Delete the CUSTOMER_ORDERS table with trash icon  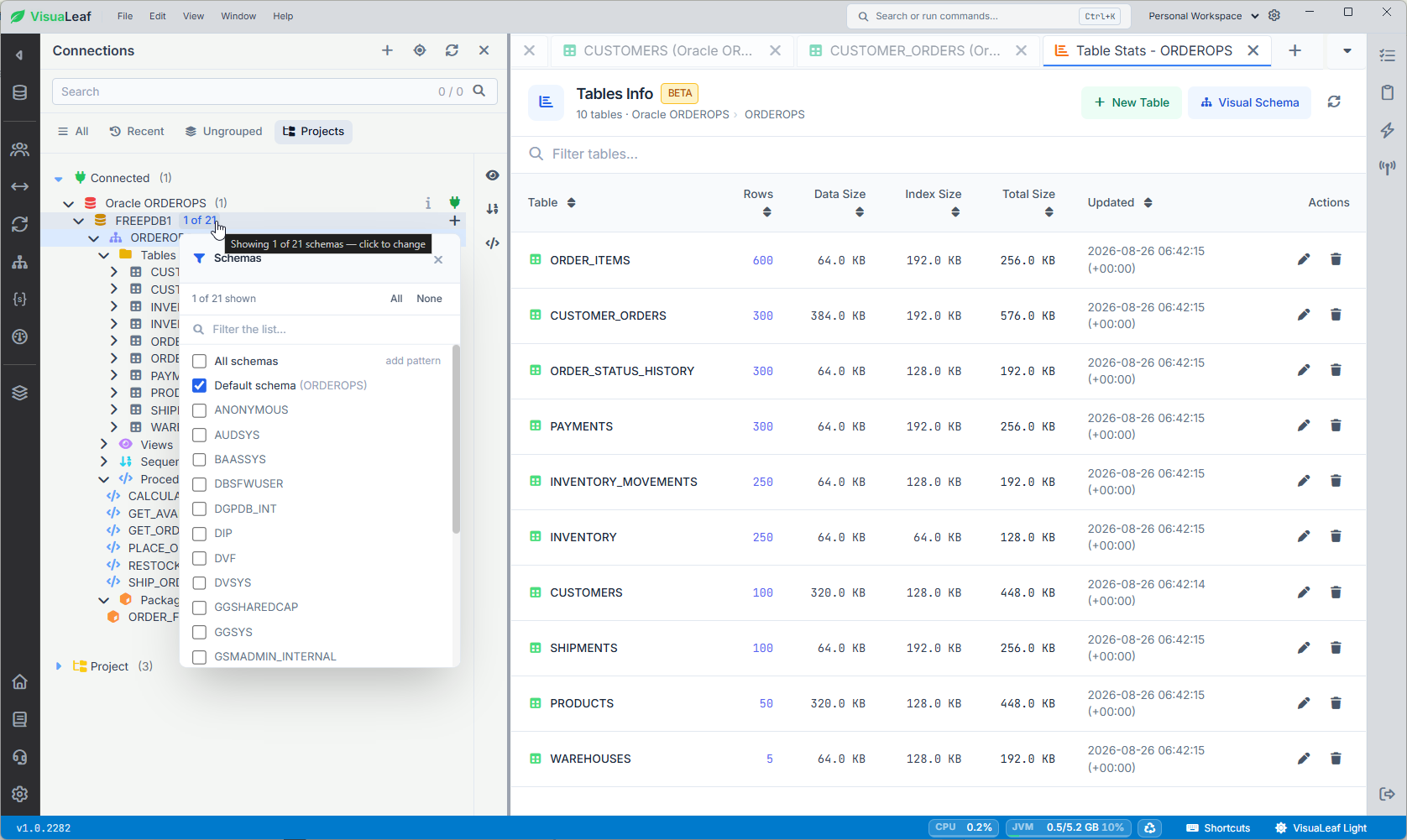1336,315
